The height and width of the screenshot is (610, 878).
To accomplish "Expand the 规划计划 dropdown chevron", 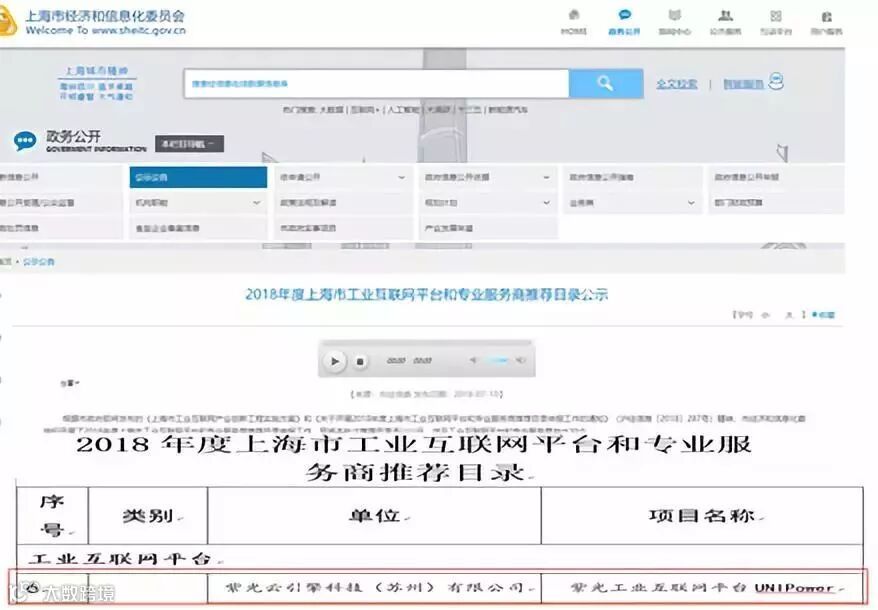I will click(547, 203).
